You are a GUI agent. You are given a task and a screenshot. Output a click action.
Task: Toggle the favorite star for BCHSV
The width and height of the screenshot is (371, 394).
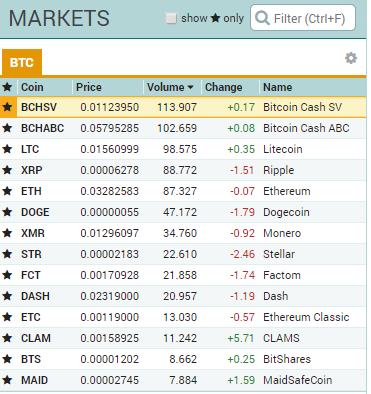point(8,107)
